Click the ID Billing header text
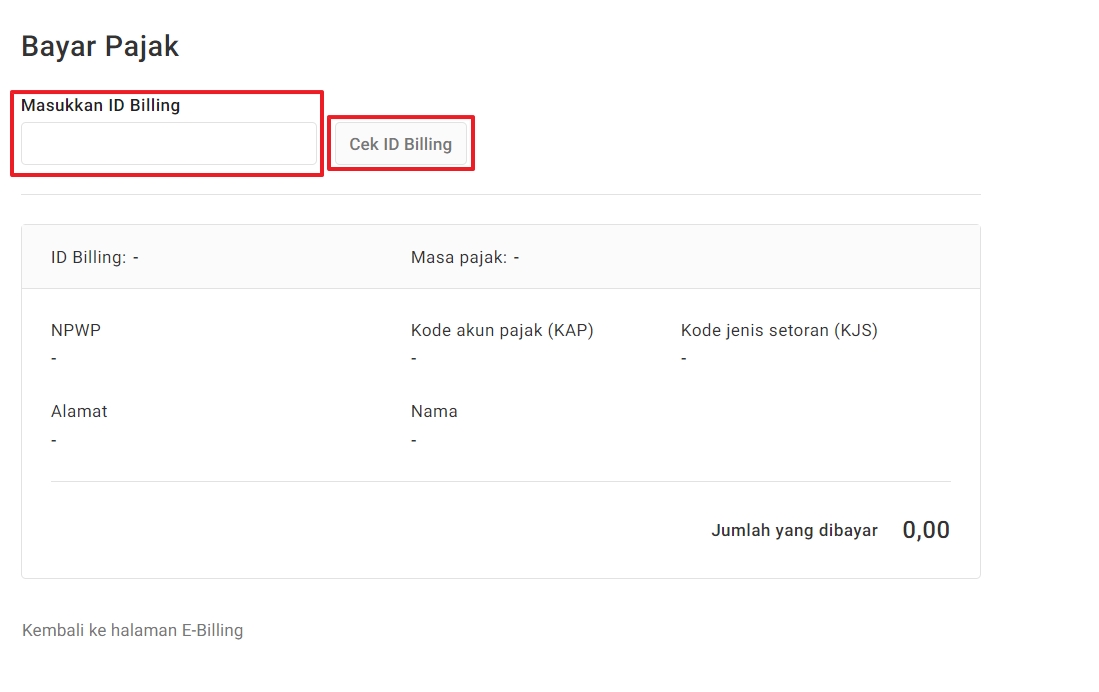This screenshot has height=692, width=1099. point(94,257)
